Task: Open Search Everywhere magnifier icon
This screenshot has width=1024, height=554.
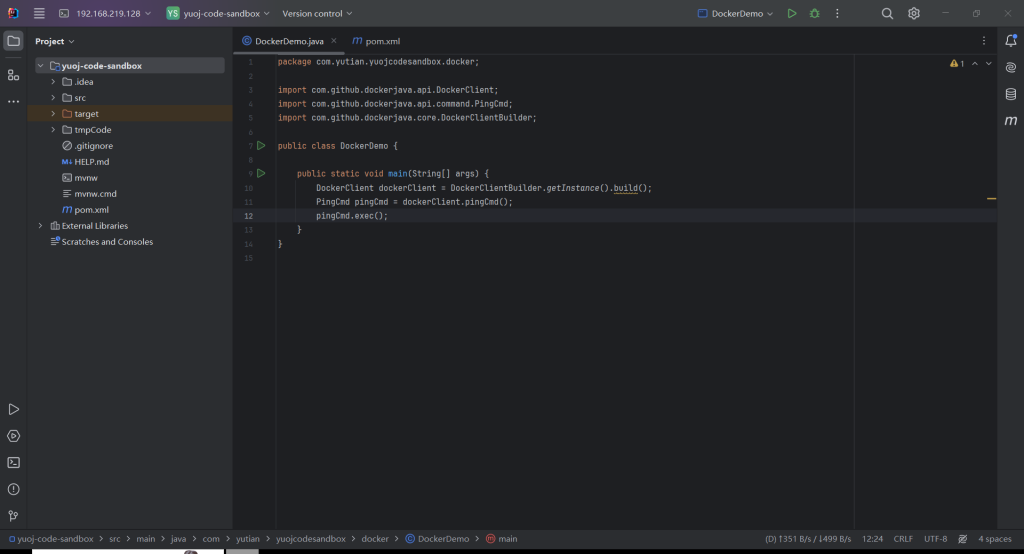Action: 887,14
